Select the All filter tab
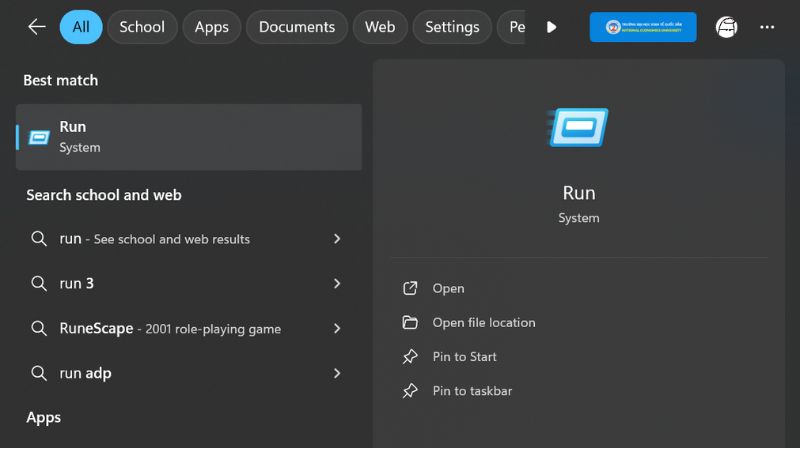 [81, 27]
